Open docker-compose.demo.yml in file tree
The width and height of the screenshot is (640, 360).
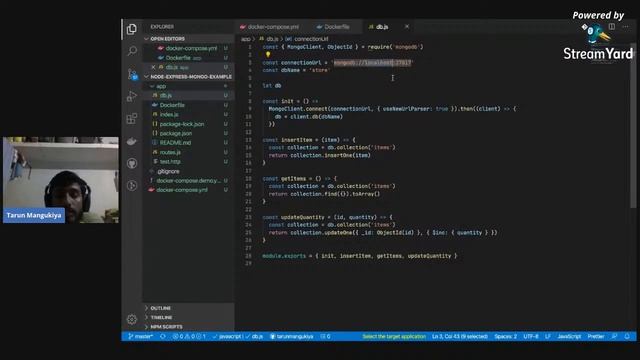pos(188,180)
